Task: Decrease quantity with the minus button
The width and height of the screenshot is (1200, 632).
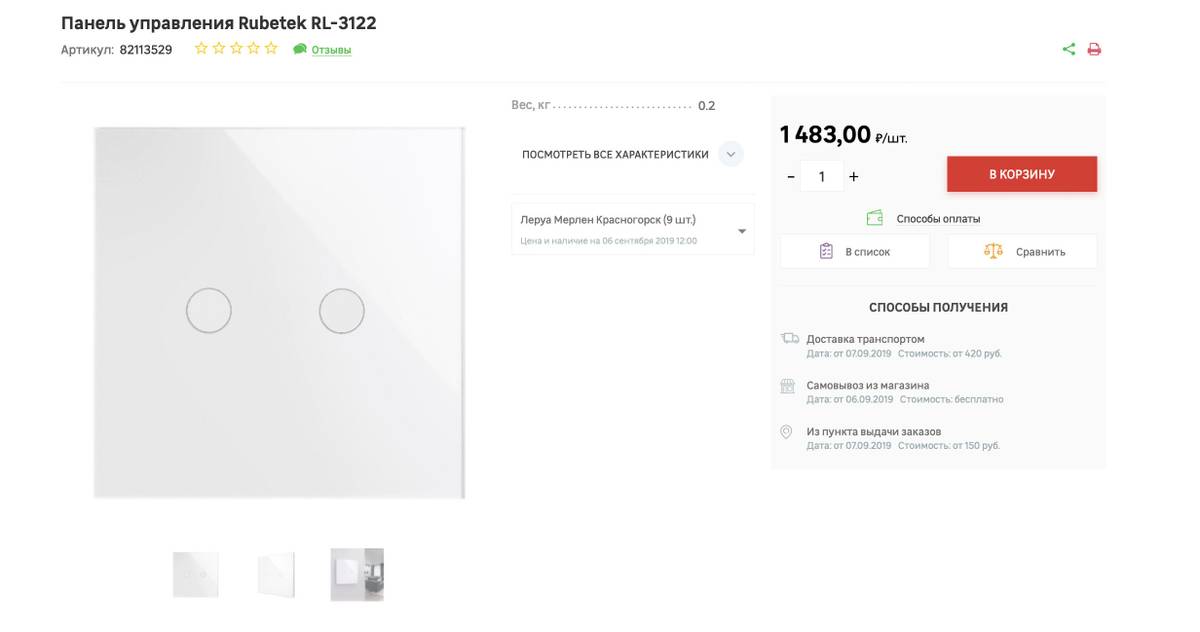Action: [791, 177]
